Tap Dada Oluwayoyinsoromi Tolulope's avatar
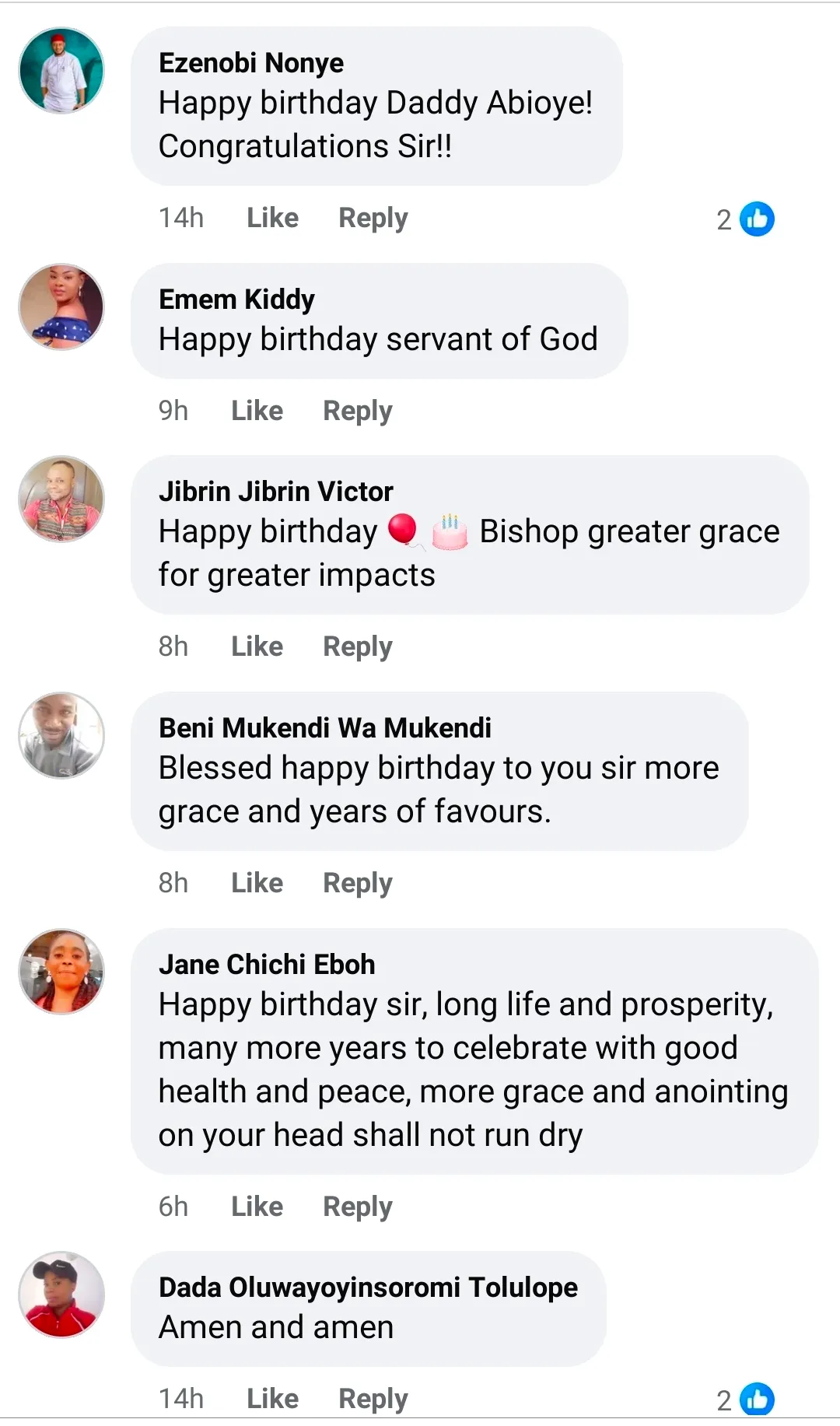Image resolution: width=840 pixels, height=1426 pixels. point(61,1295)
